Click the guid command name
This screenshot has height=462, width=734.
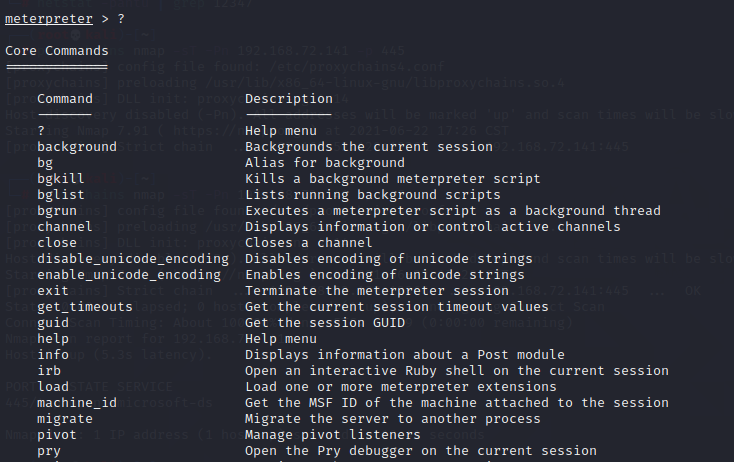pyautogui.click(x=53, y=323)
